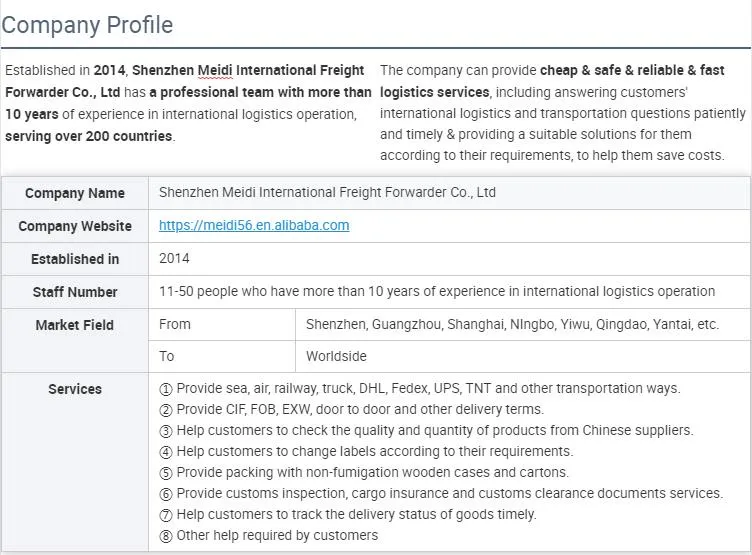Open the meidi56.en.alibaba.com website link
The image size is (752, 555).
(x=254, y=225)
